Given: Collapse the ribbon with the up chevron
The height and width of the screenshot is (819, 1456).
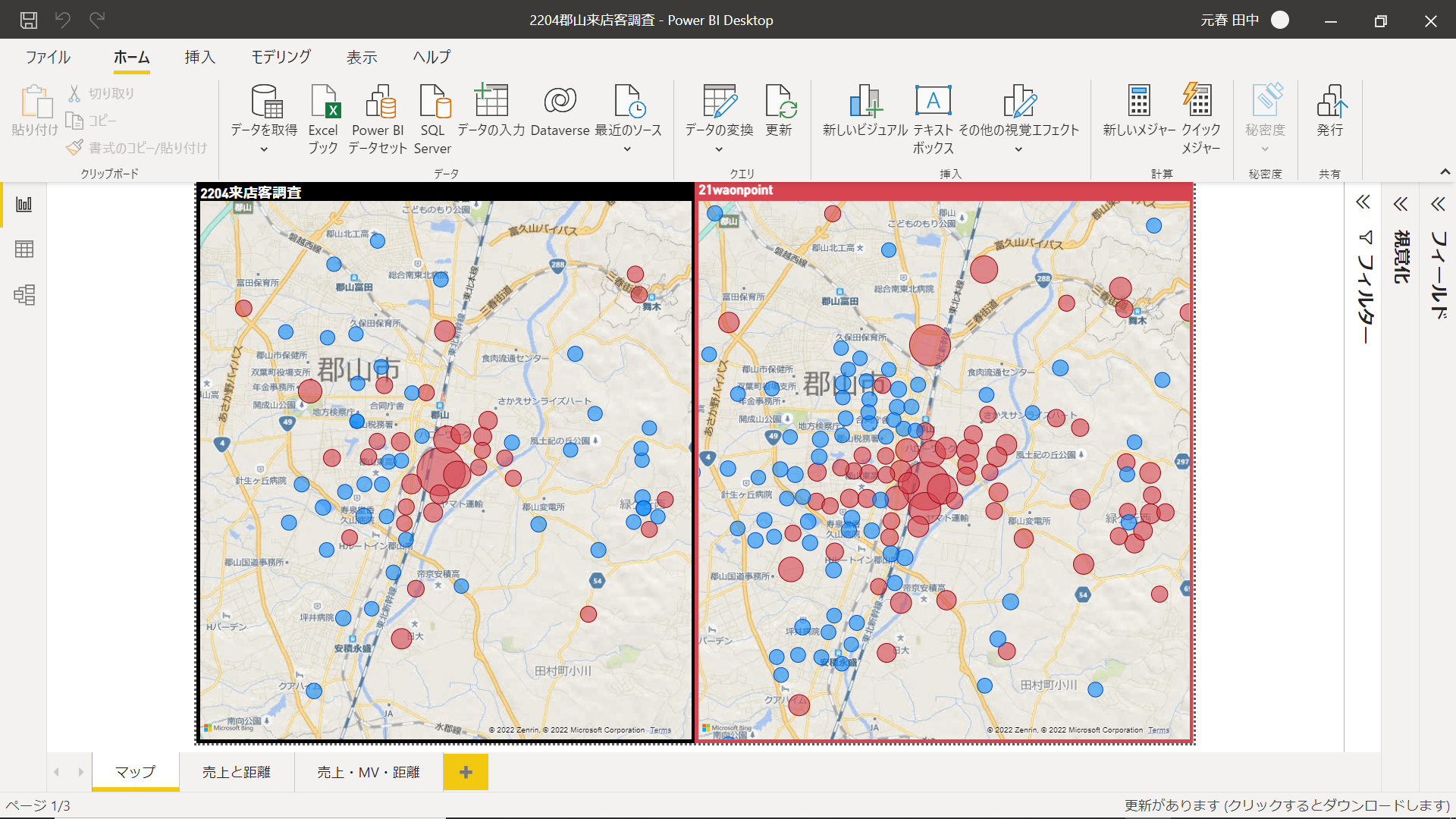Looking at the screenshot, I should tap(1445, 172).
